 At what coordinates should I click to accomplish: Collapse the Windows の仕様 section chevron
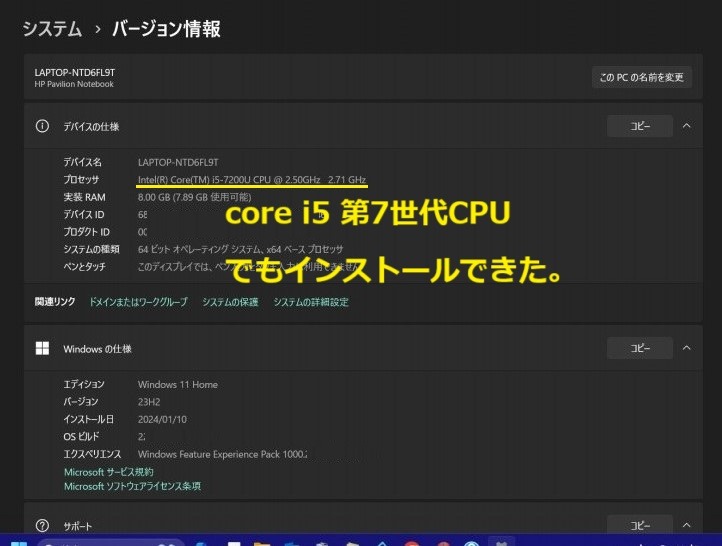pos(687,348)
